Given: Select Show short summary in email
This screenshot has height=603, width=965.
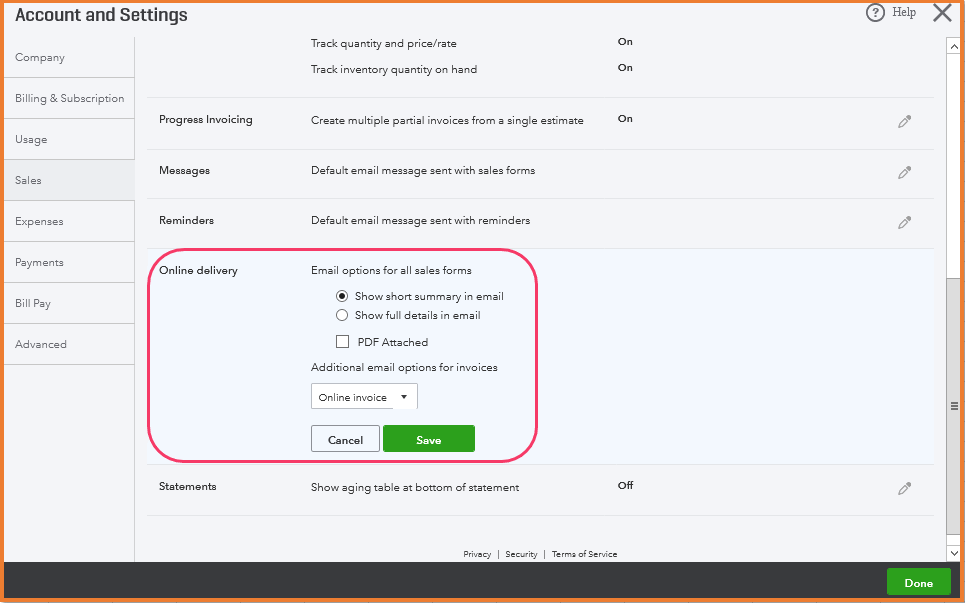Looking at the screenshot, I should tap(342, 296).
